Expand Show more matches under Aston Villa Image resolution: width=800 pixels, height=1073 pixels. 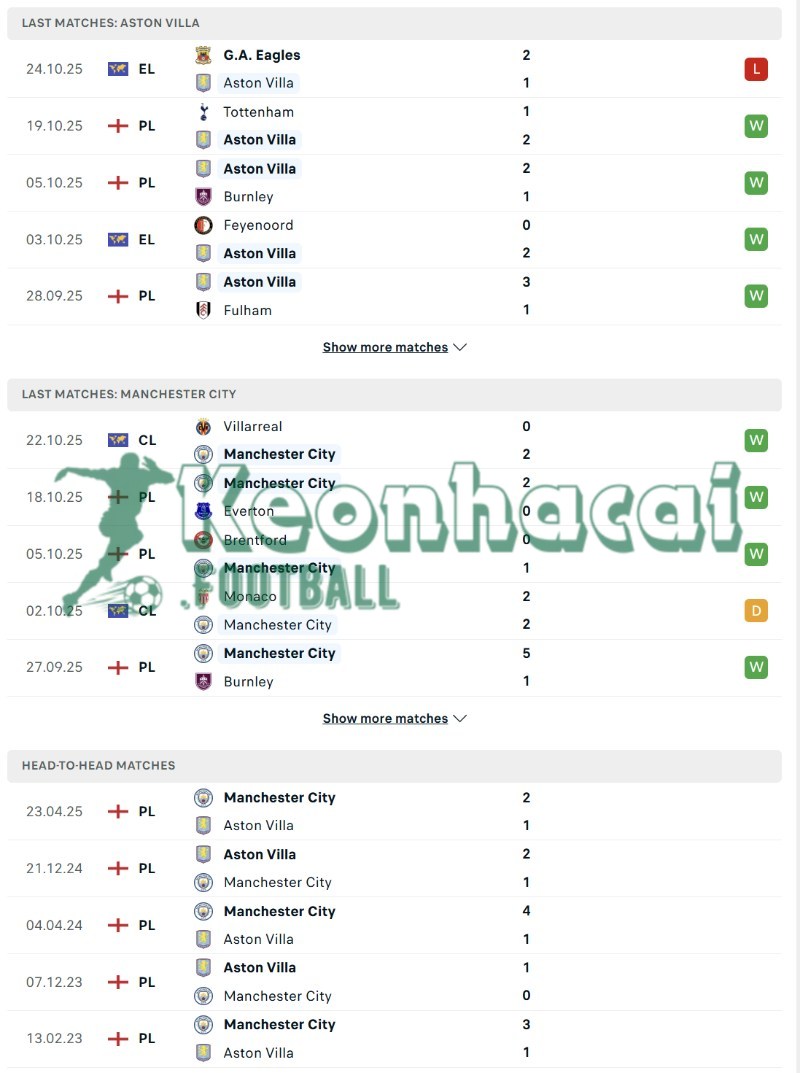click(x=395, y=347)
